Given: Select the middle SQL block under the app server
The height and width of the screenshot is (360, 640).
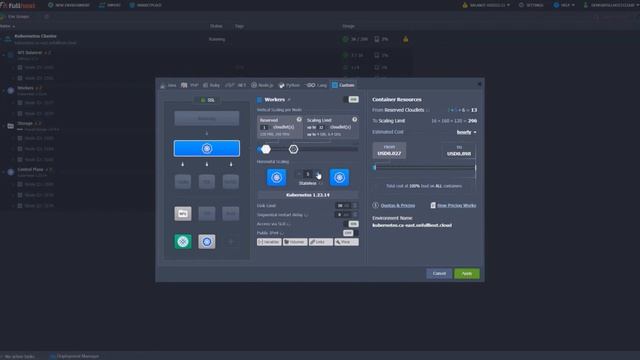Looking at the screenshot, I should (207, 182).
